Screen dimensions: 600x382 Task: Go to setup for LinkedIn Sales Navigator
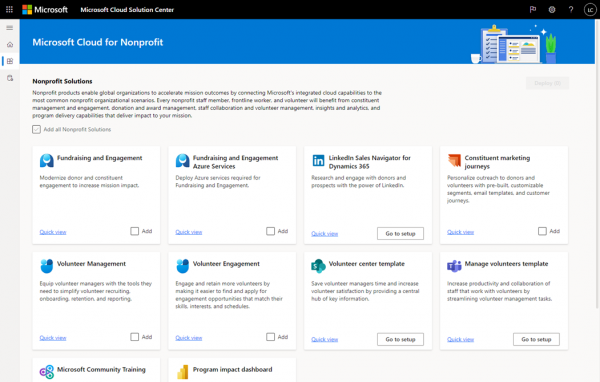click(x=400, y=233)
